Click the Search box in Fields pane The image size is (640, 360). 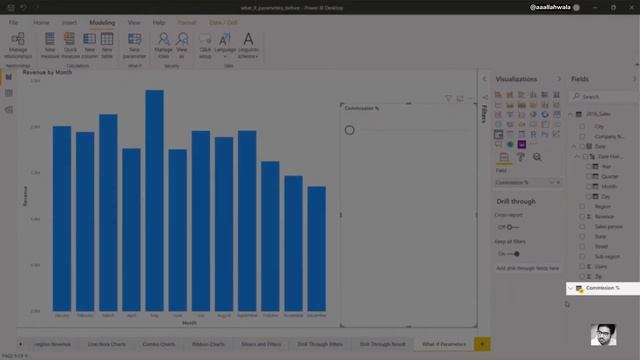coord(604,97)
